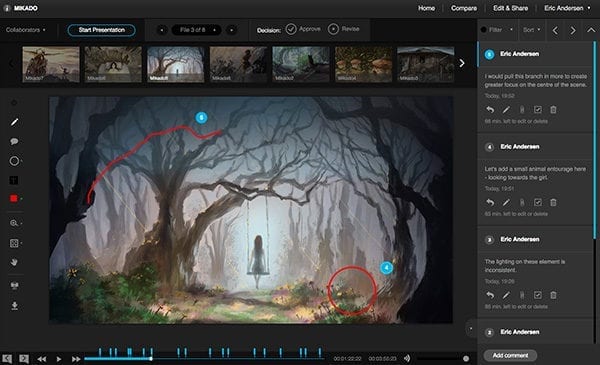Screen dimensions: 600x365
Task: Reply to comment 4 using reply arrow
Action: (x=490, y=202)
